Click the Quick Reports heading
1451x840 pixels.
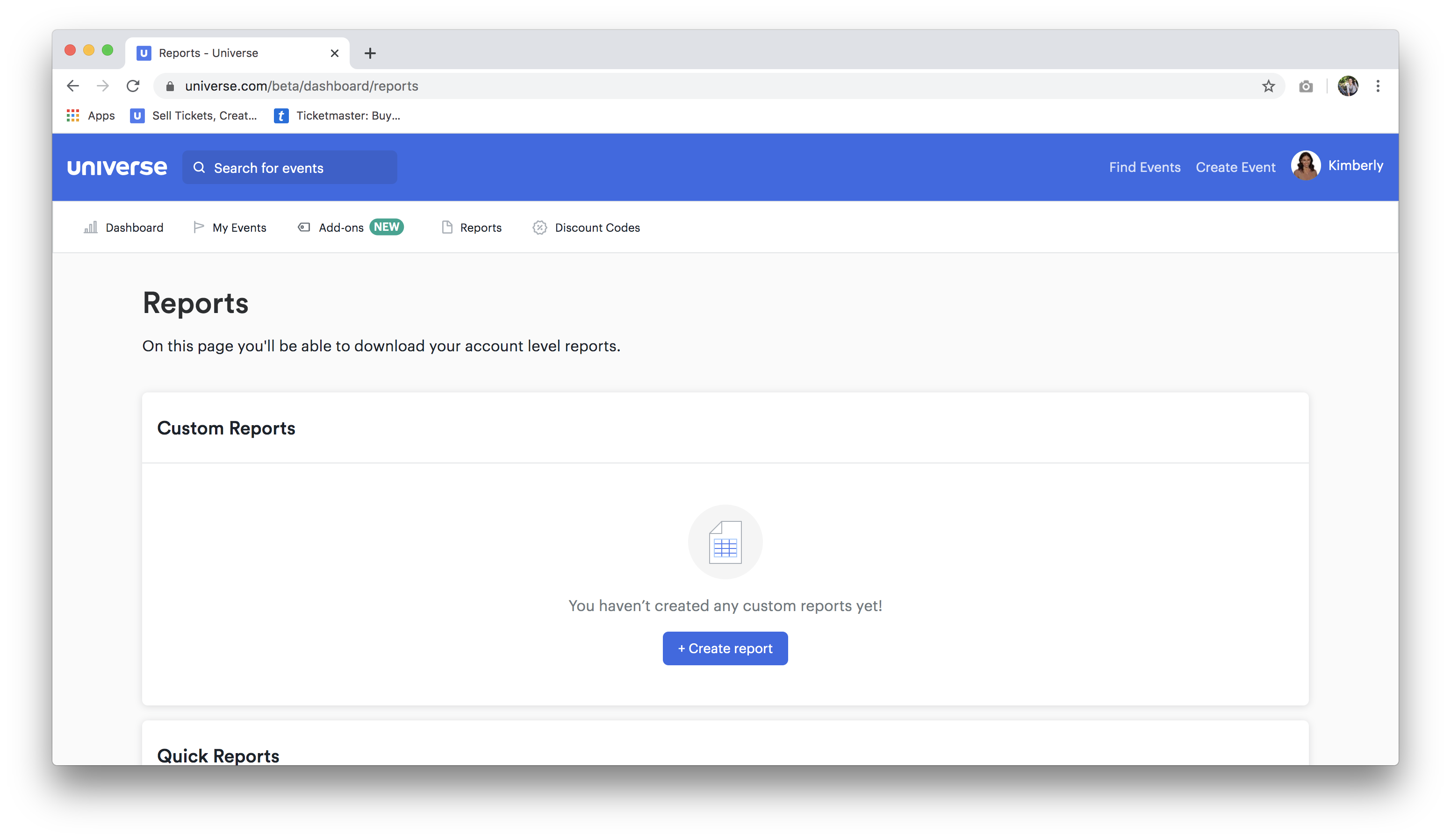(218, 755)
